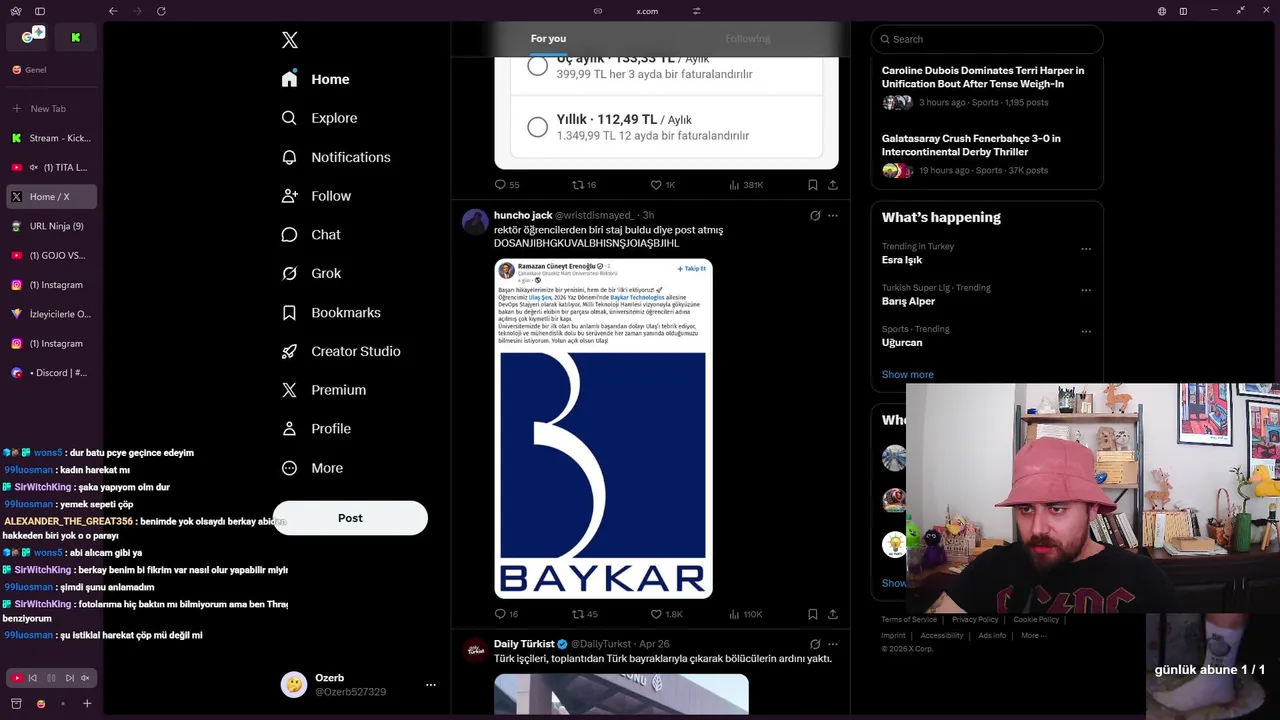Repost huncho jack's post with 45 reposts
Screen dimensions: 1280x720
584,614
